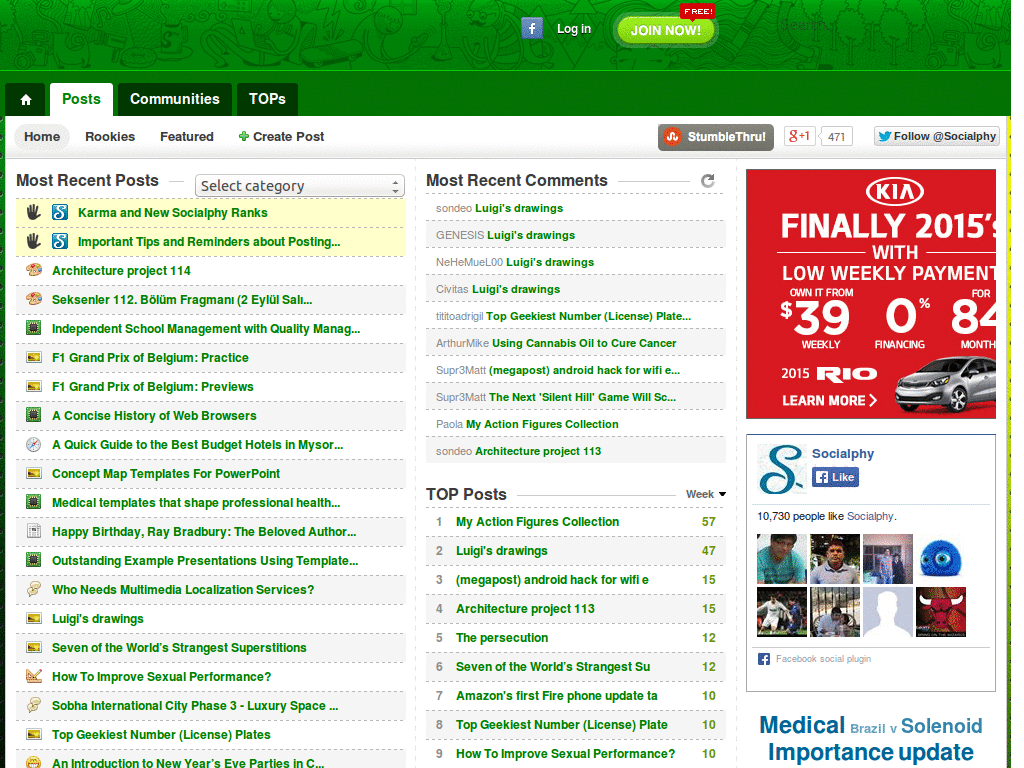
Task: Click the StumbleThru! button
Action: [x=716, y=137]
